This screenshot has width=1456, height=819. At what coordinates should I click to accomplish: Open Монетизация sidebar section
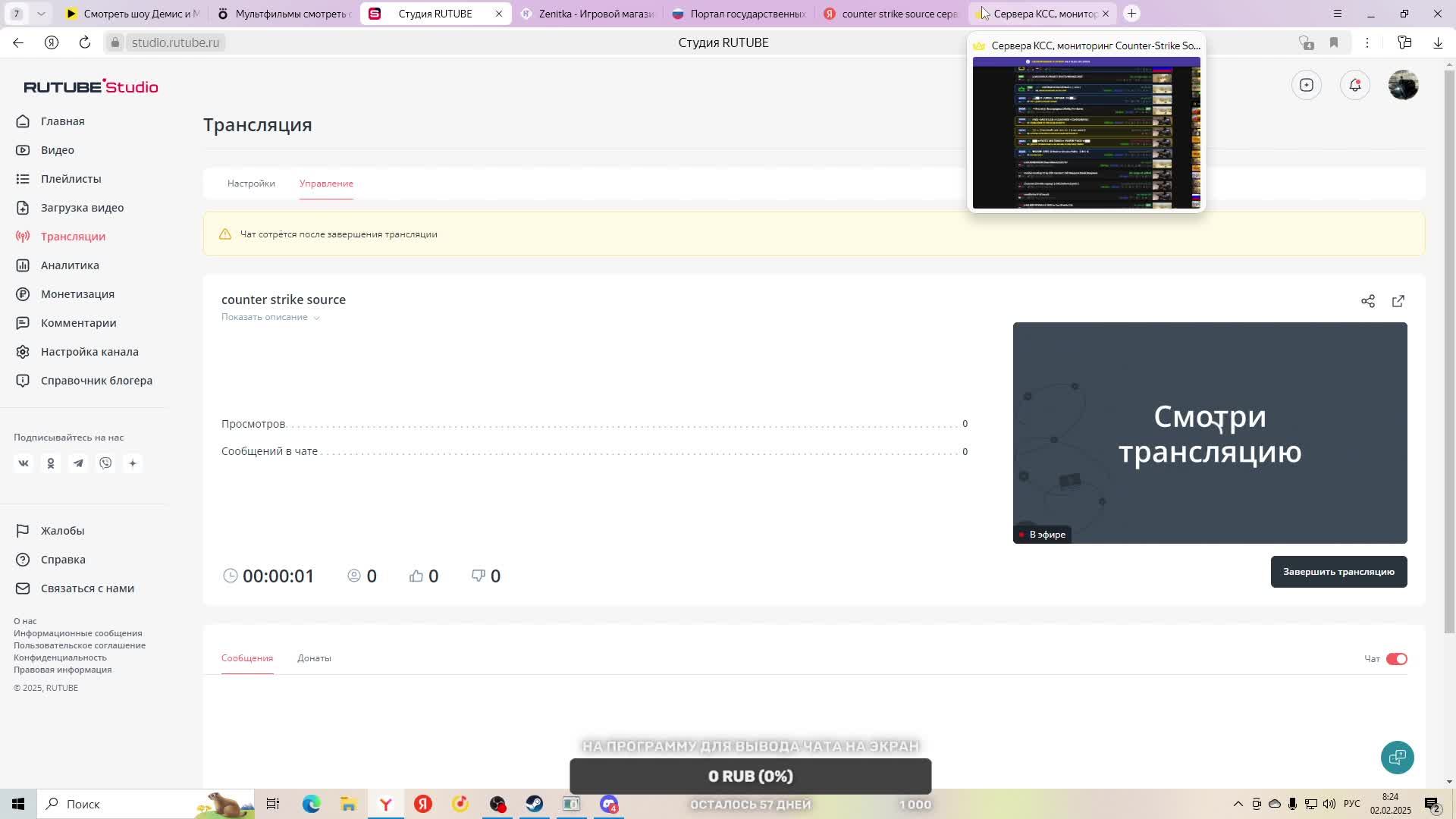77,294
